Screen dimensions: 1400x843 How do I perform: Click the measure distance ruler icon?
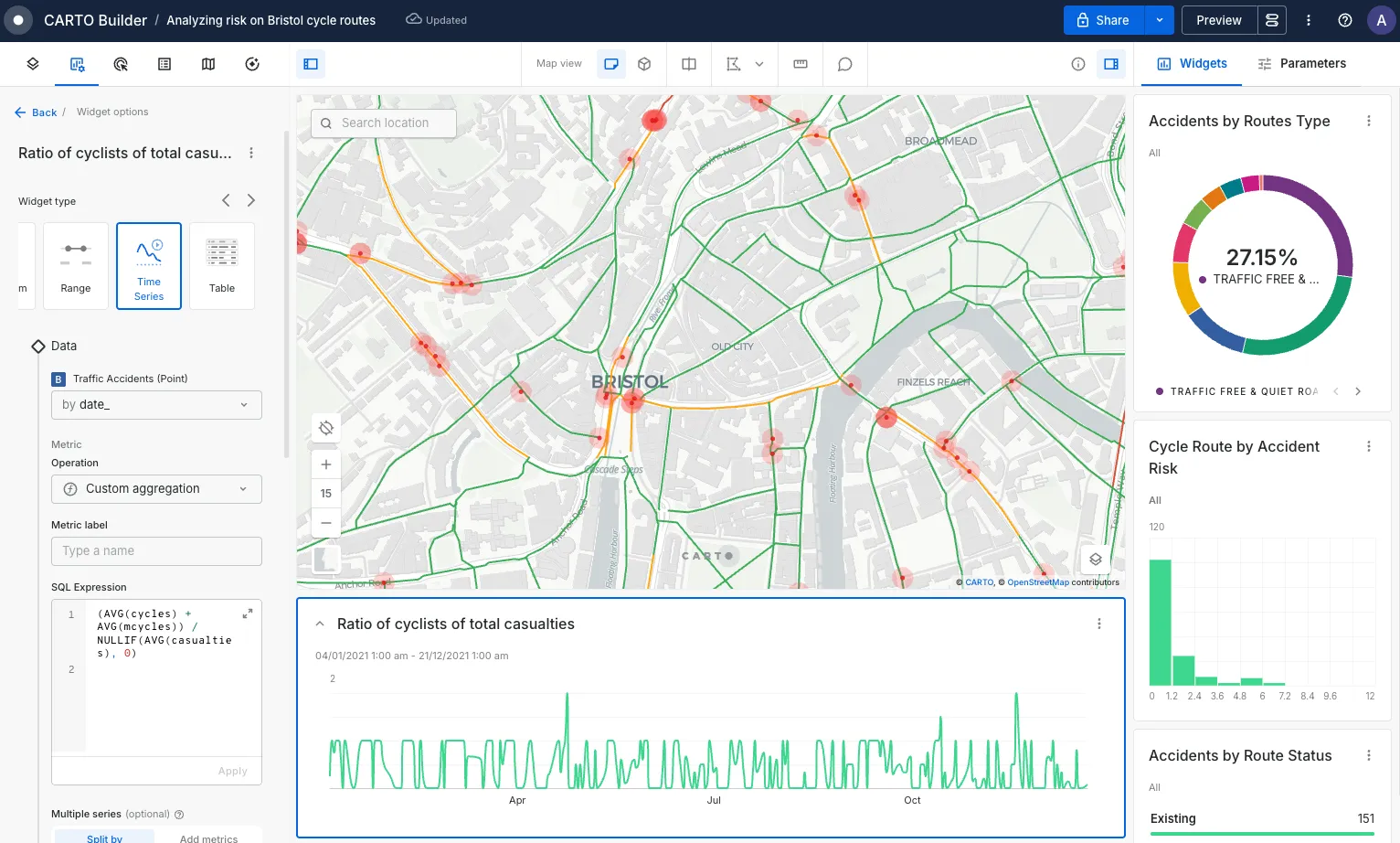pyautogui.click(x=801, y=64)
